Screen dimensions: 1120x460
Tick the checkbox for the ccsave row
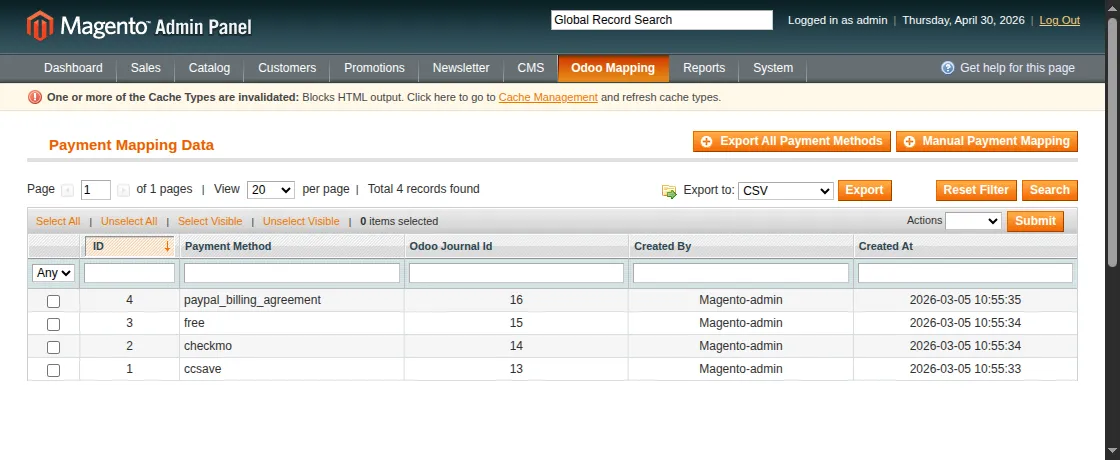coord(54,370)
